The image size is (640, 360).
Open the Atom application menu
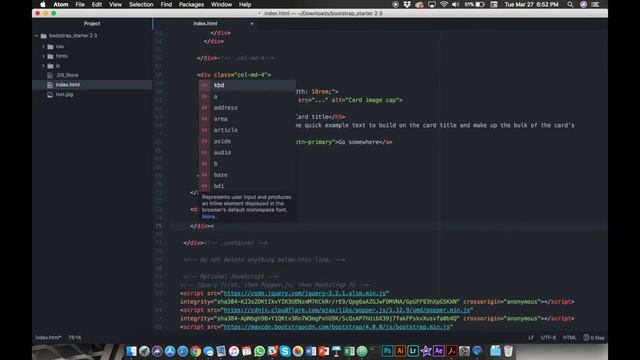61,4
